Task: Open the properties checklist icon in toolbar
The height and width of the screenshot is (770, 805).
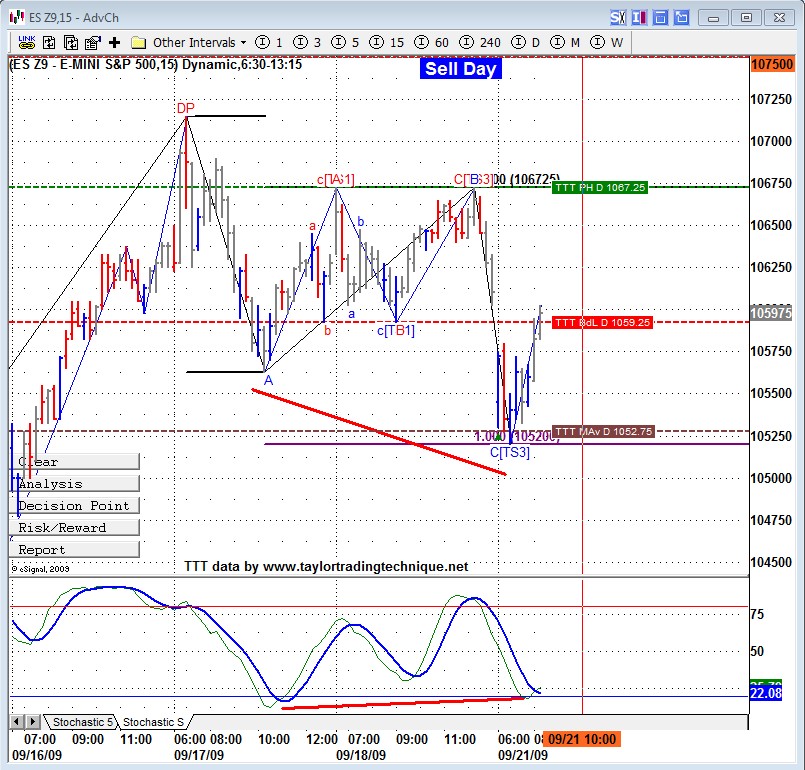Action: tap(92, 42)
